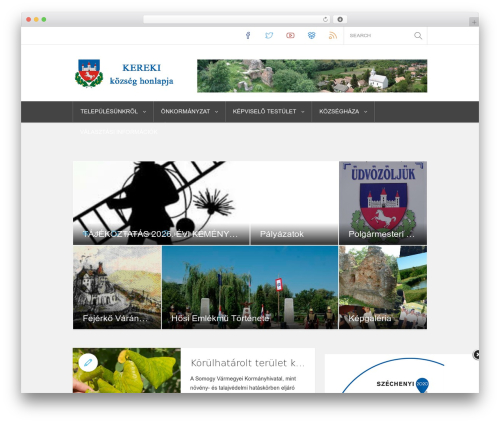The width and height of the screenshot is (500, 423).
Task: Open the KEREKI község honlapja title link
Action: (x=141, y=74)
